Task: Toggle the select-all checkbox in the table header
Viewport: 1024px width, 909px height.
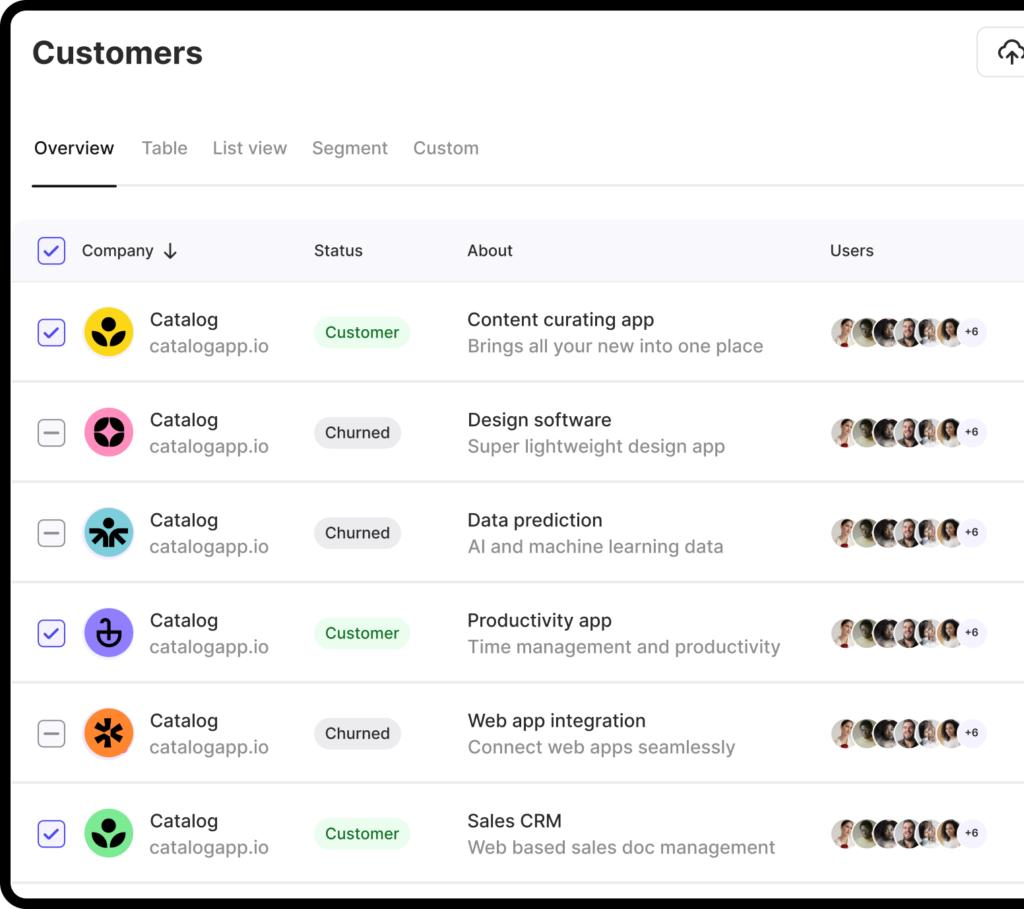Action: [51, 250]
